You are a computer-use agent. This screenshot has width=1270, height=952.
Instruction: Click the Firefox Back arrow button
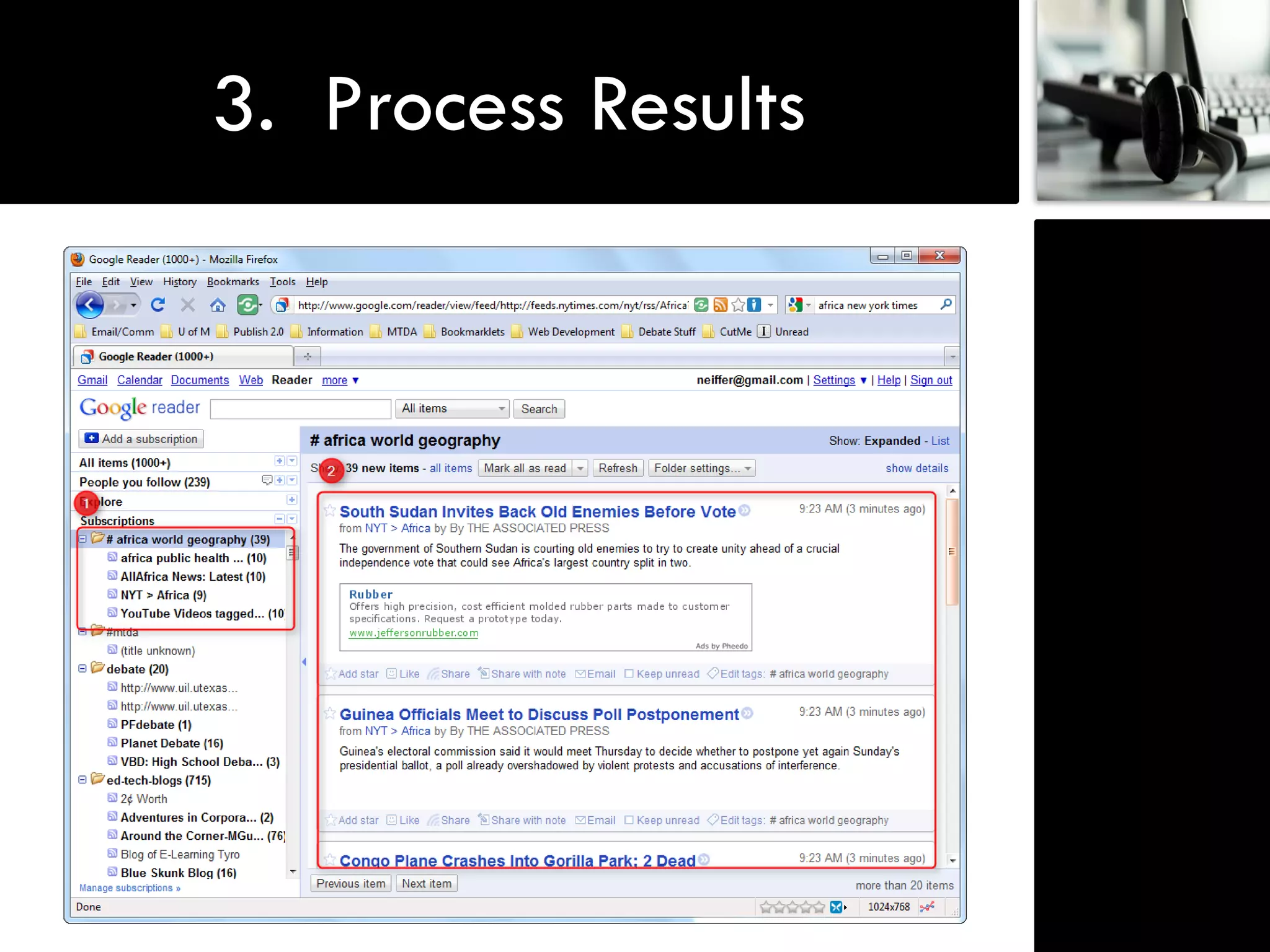coord(91,305)
